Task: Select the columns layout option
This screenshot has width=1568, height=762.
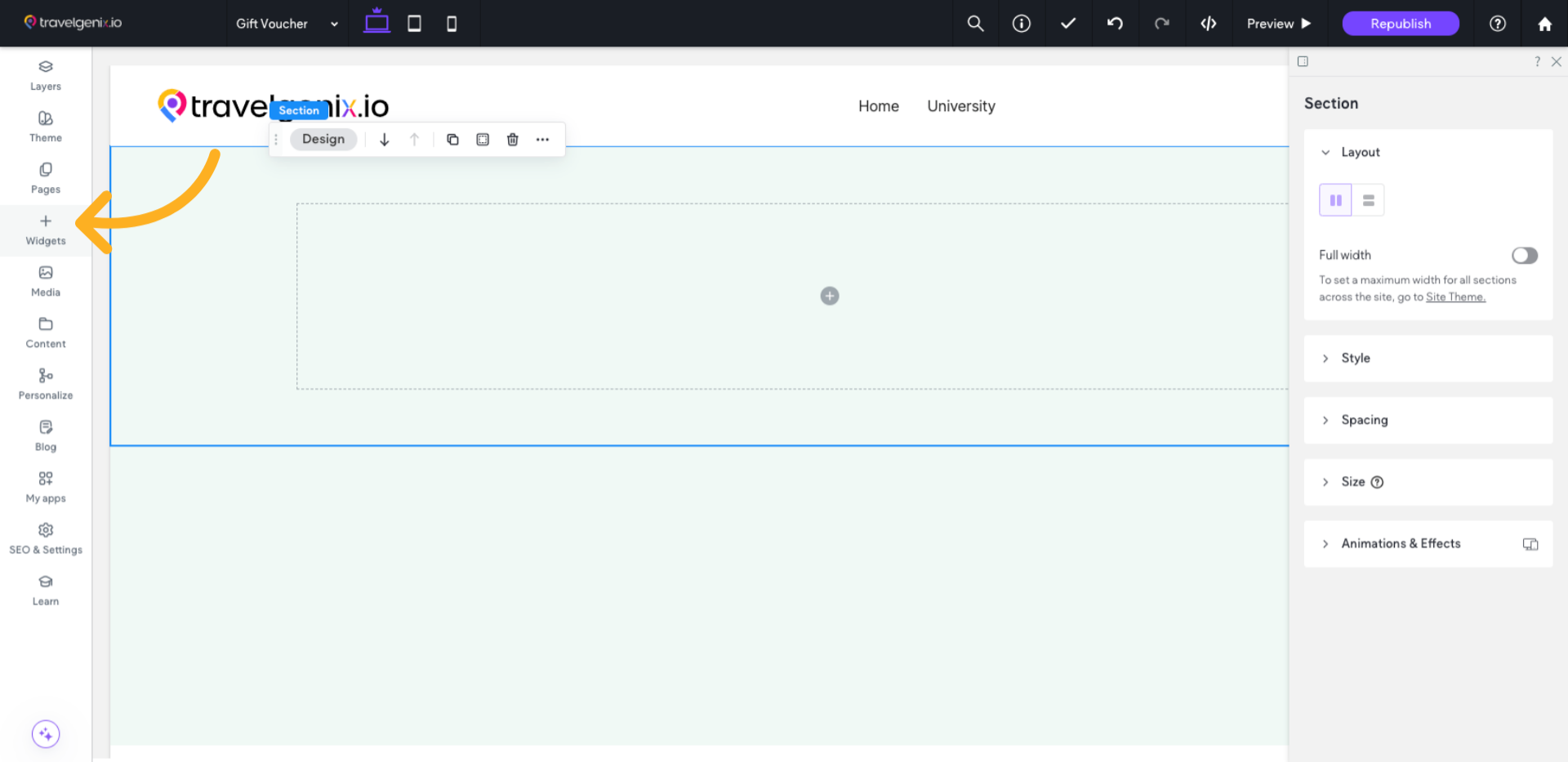Action: tap(1335, 200)
